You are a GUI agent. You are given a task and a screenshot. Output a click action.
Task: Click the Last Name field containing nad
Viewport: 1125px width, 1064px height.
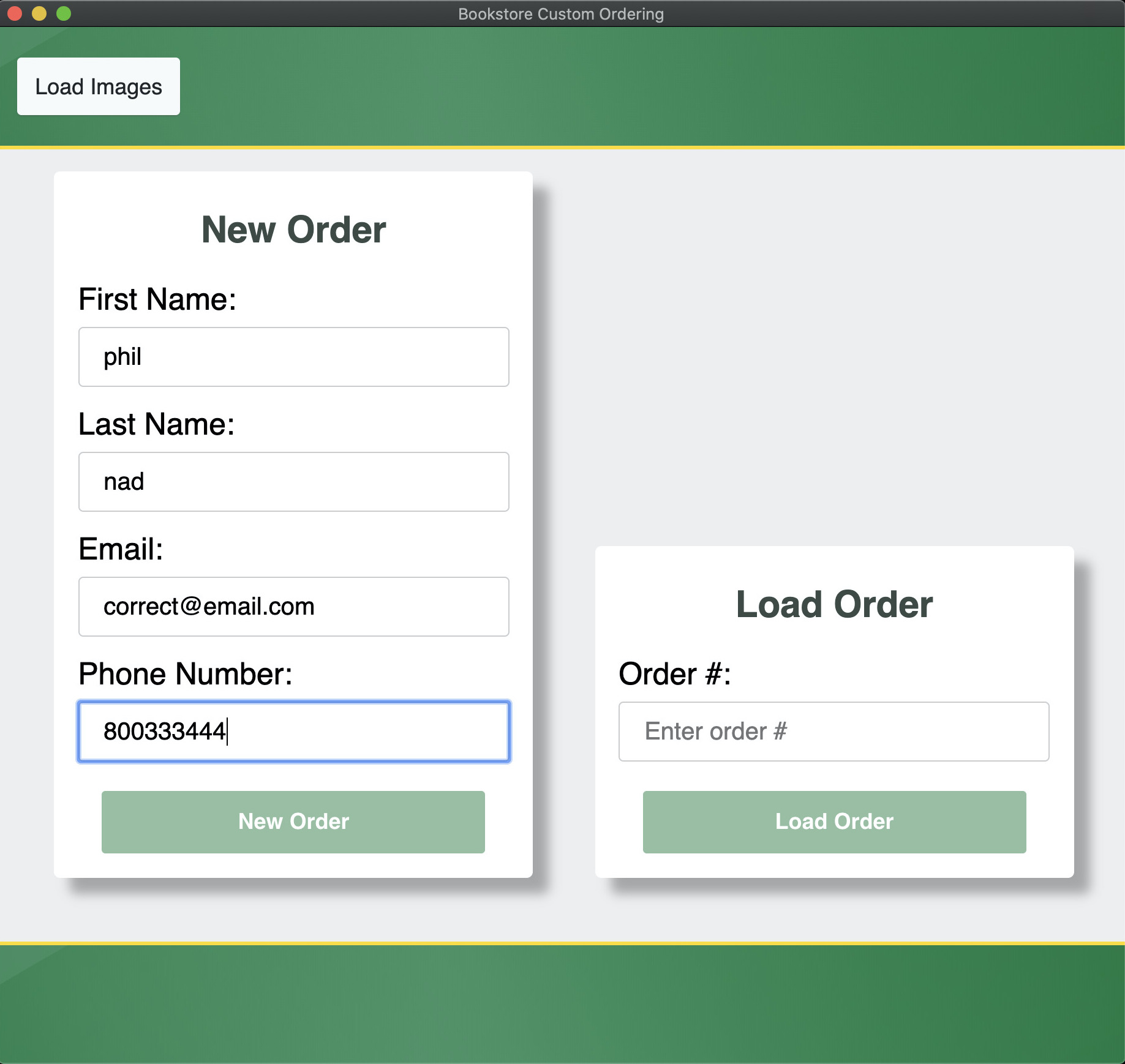tap(293, 482)
